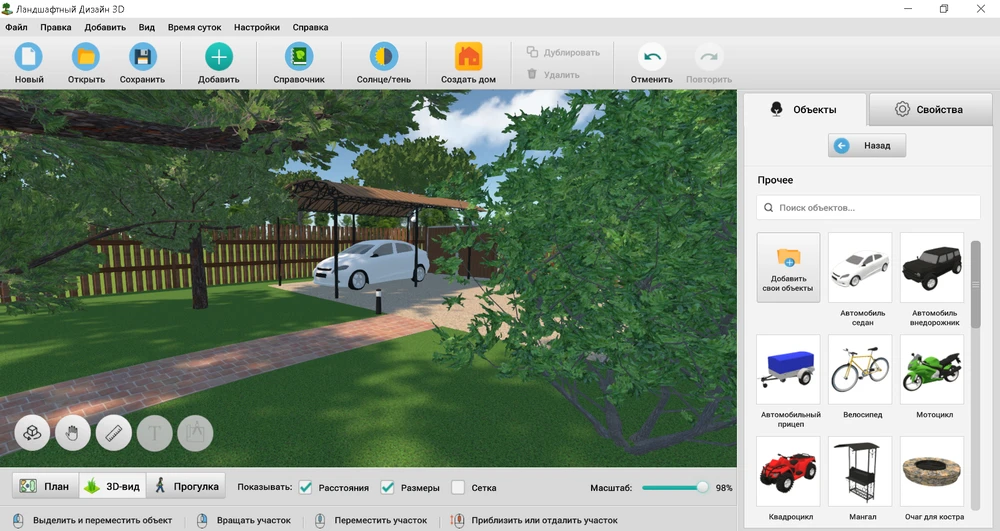
Task: Select the 3D rotate tool in viewport
Action: (33, 433)
